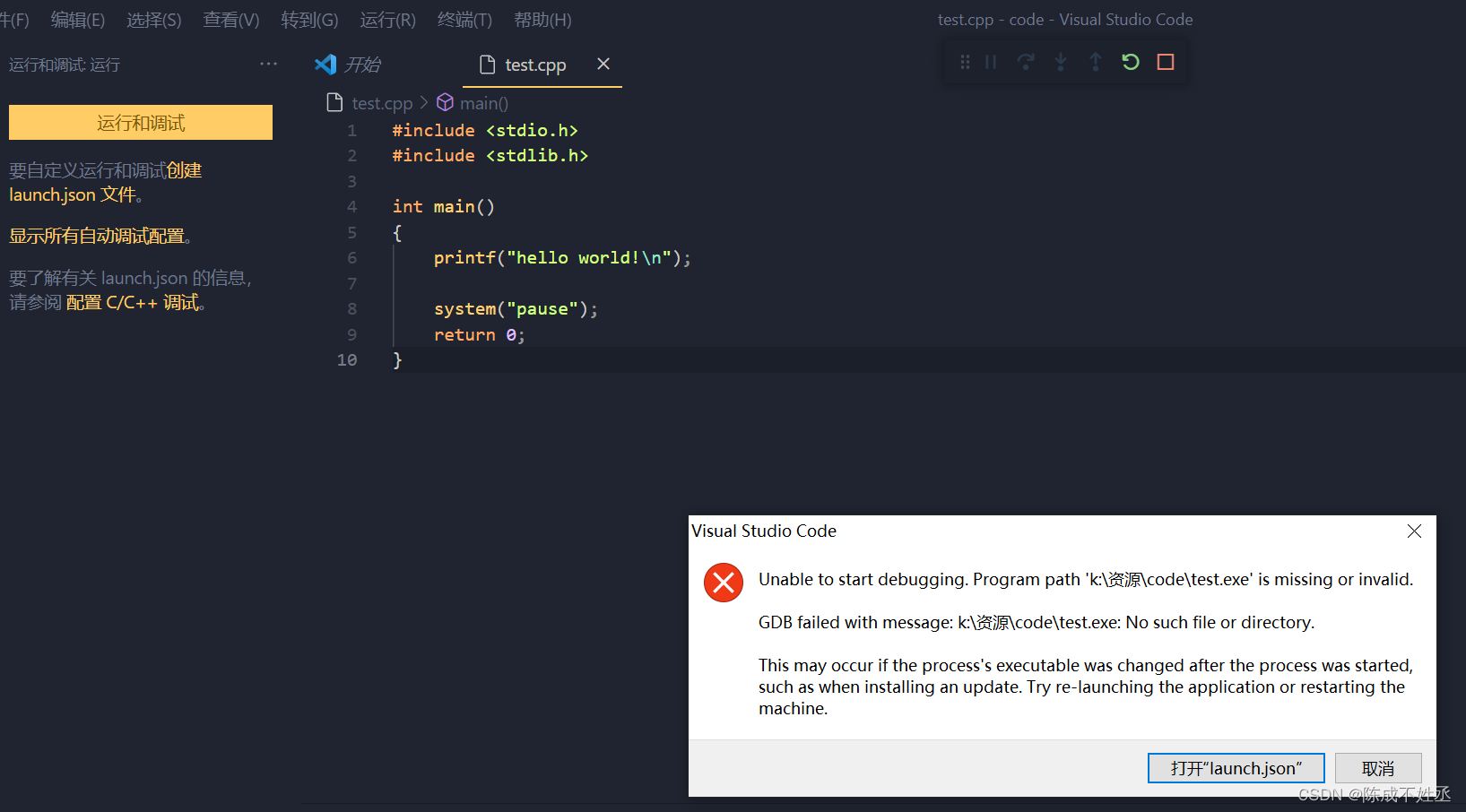Click line number 1 in the gutter

[351, 131]
